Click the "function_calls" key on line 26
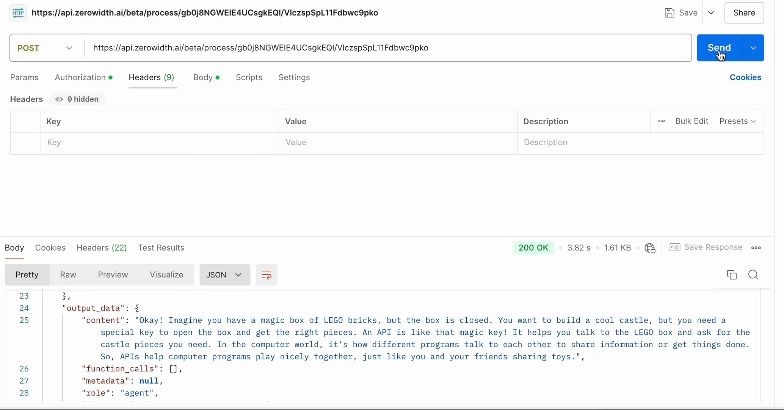Viewport: 784px width, 410px height. click(x=118, y=368)
